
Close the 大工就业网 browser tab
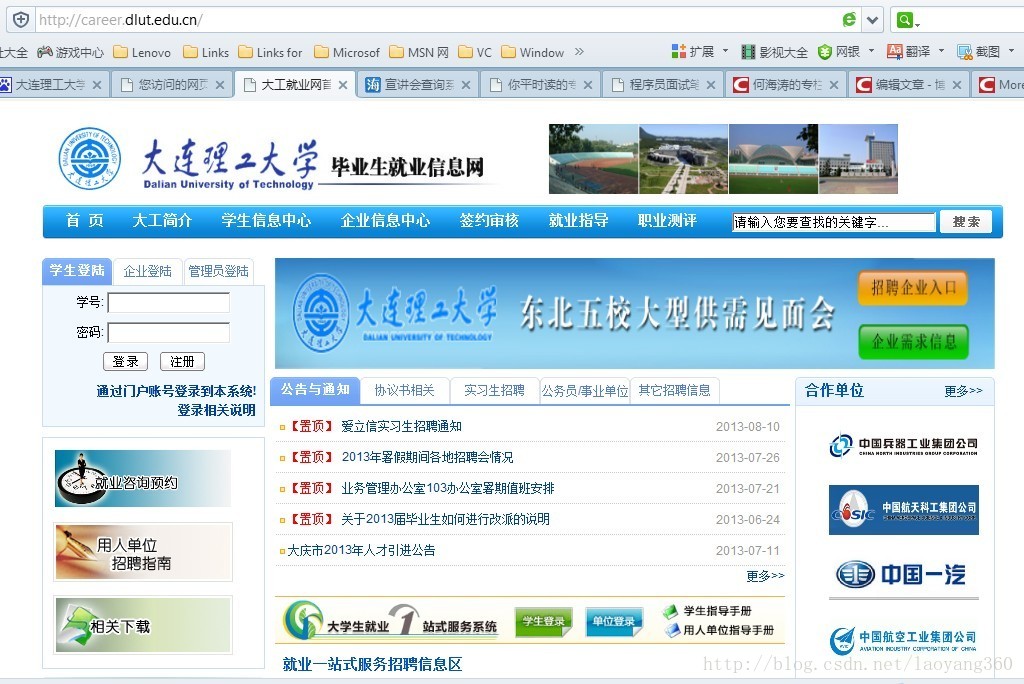(343, 85)
